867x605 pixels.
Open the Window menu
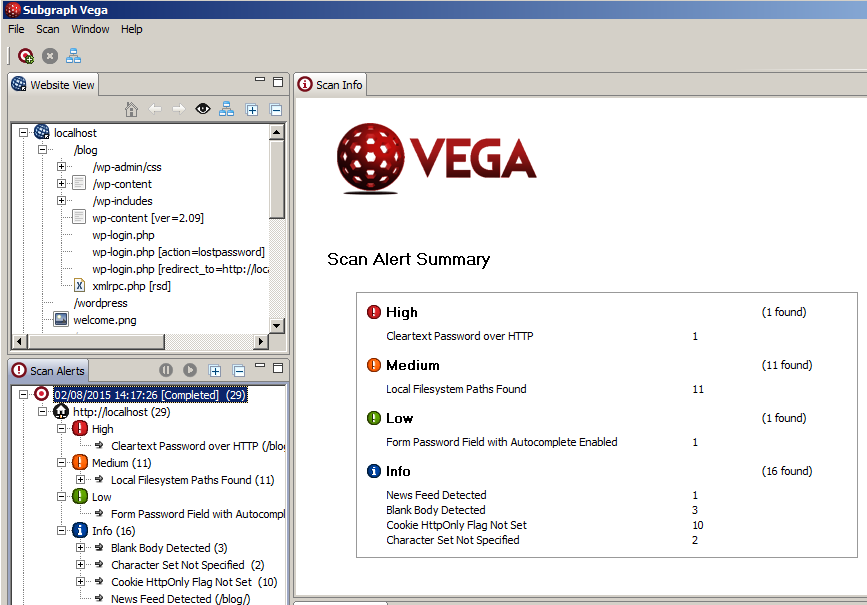pos(90,29)
